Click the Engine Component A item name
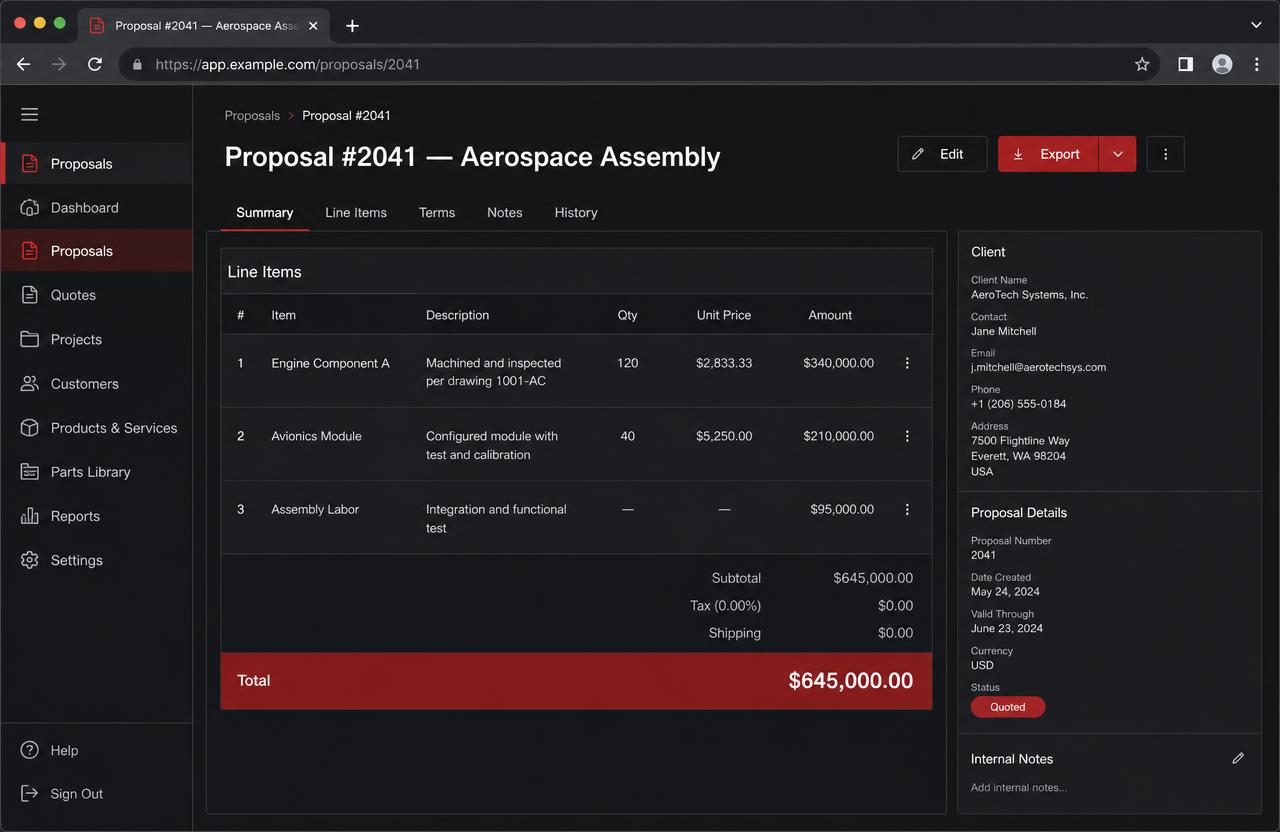This screenshot has width=1280, height=832. 330,363
